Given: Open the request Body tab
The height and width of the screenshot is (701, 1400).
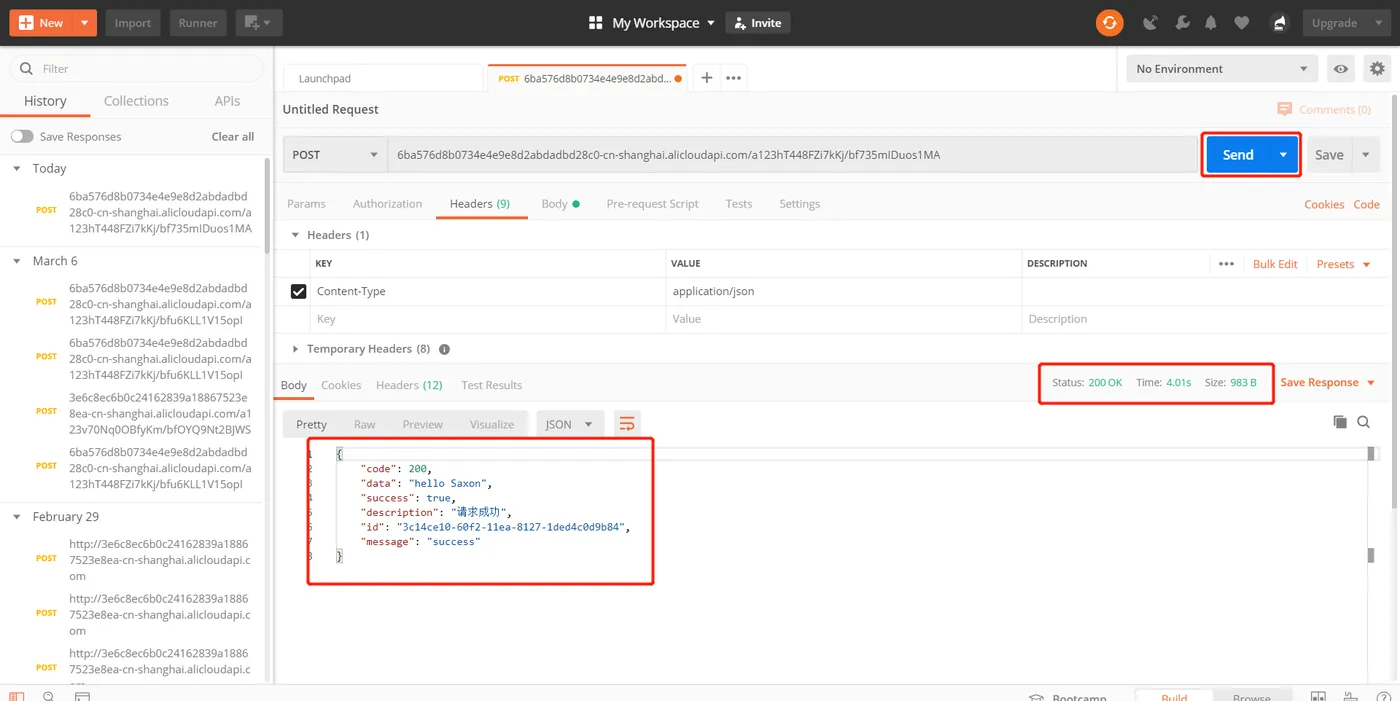Looking at the screenshot, I should [560, 204].
